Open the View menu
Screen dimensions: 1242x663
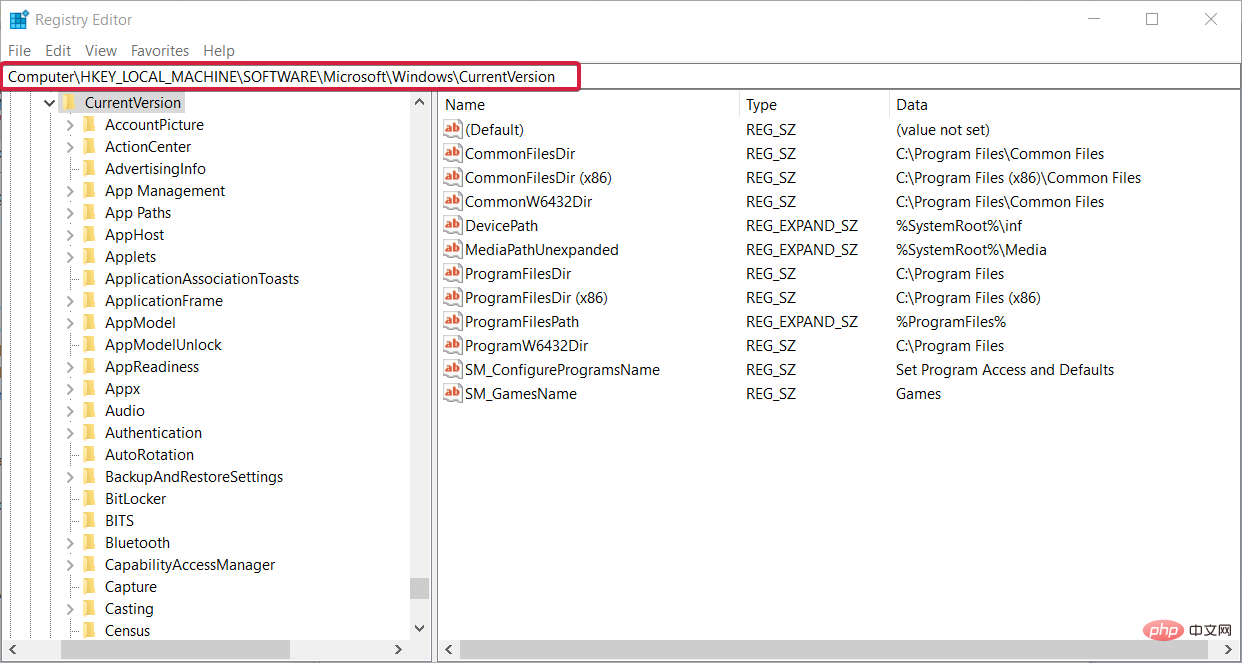[x=100, y=50]
